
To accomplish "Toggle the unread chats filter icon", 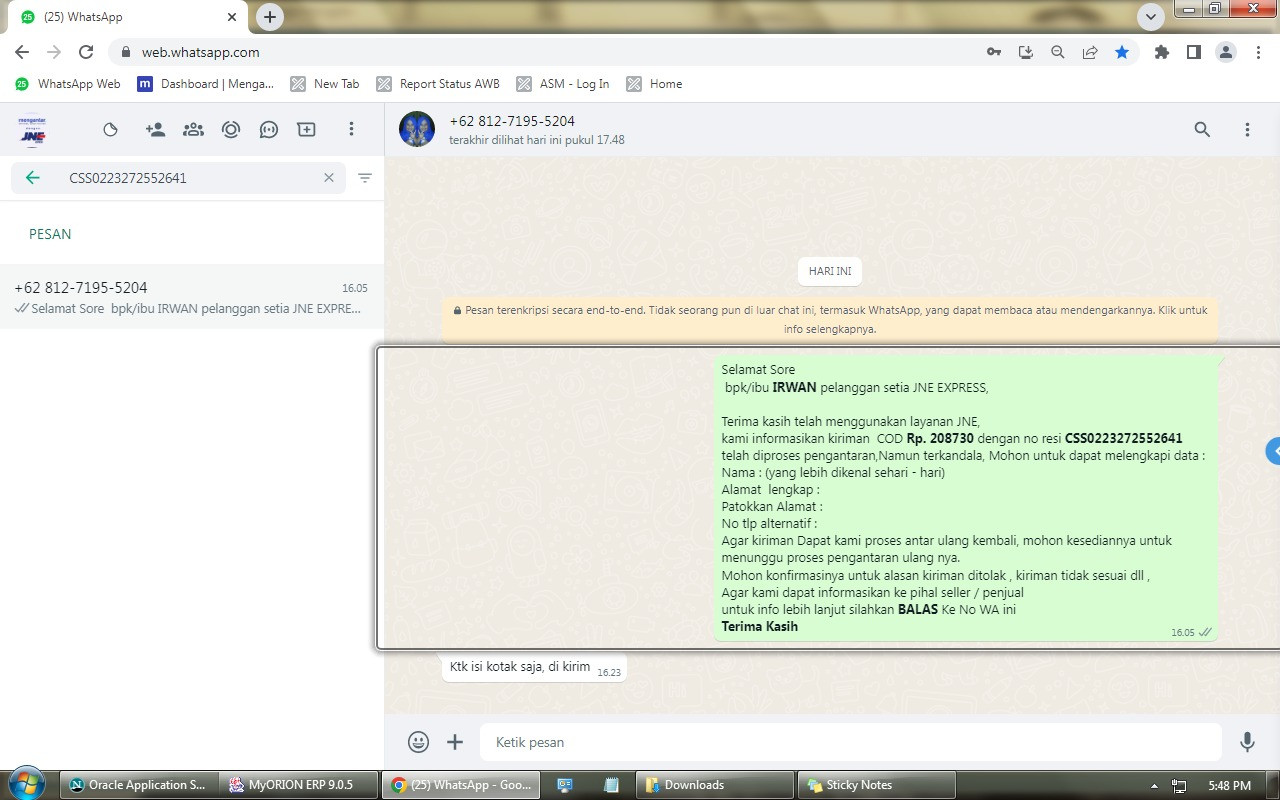I will point(365,178).
